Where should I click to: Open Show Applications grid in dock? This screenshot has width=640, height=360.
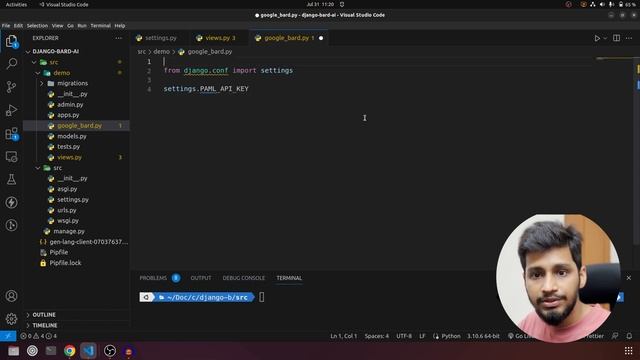point(629,351)
